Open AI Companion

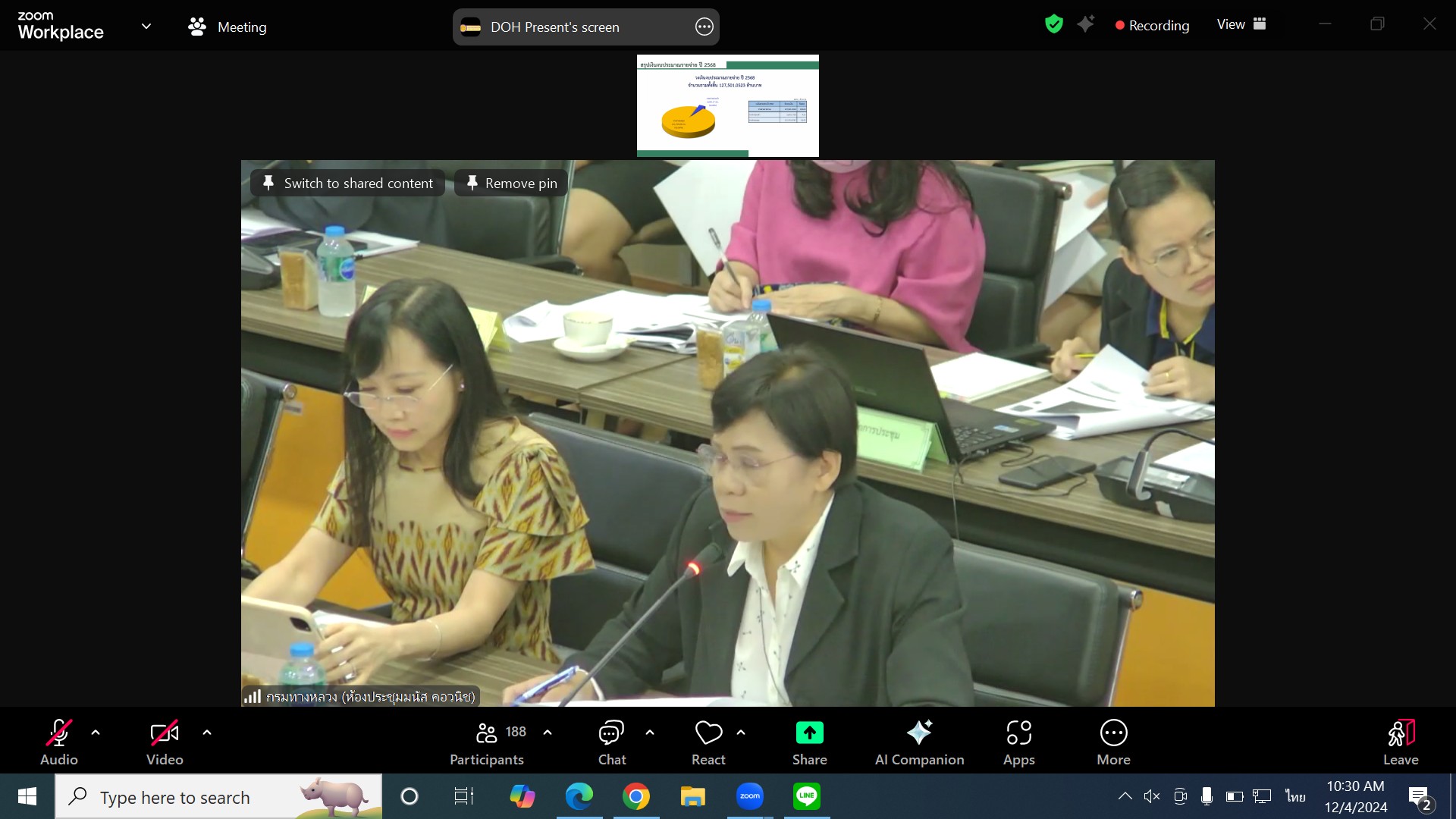pos(919,733)
